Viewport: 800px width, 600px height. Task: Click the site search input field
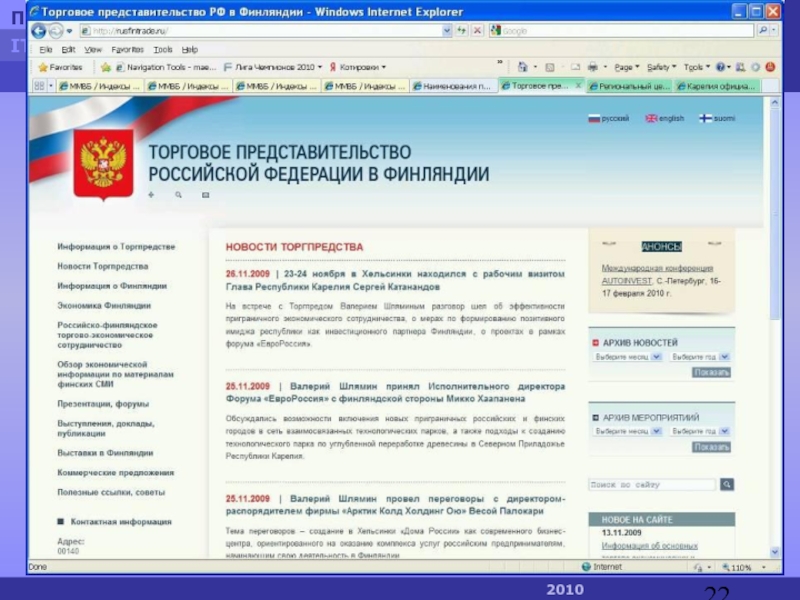(653, 484)
